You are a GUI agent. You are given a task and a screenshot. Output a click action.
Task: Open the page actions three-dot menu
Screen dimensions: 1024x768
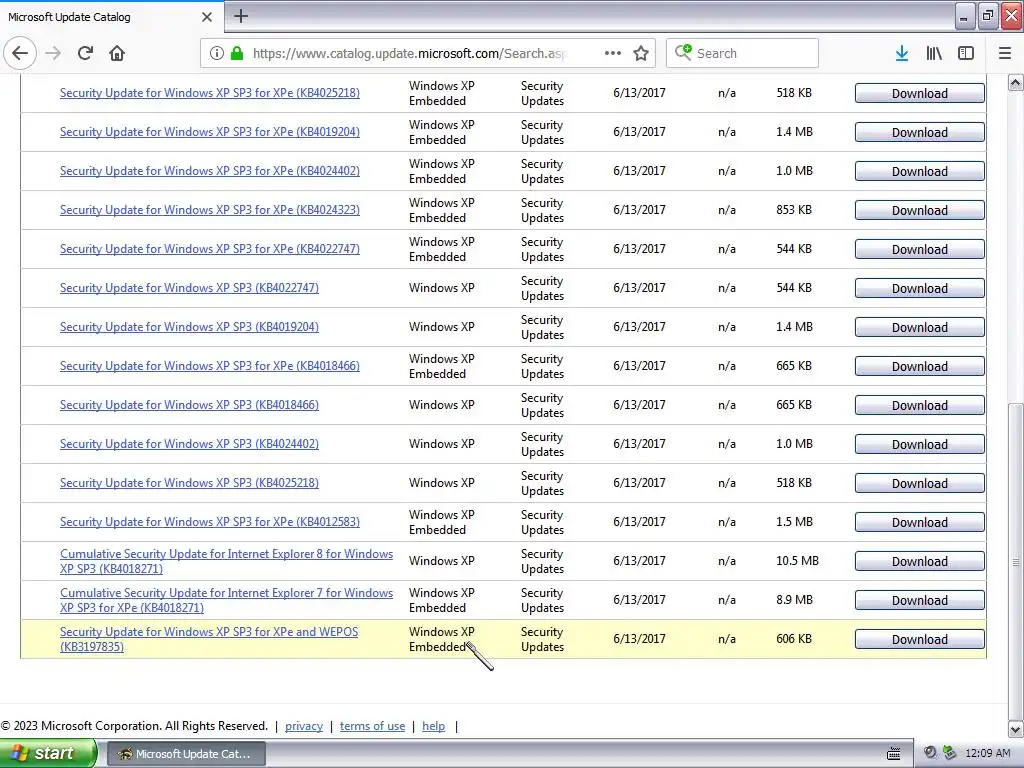coord(613,53)
